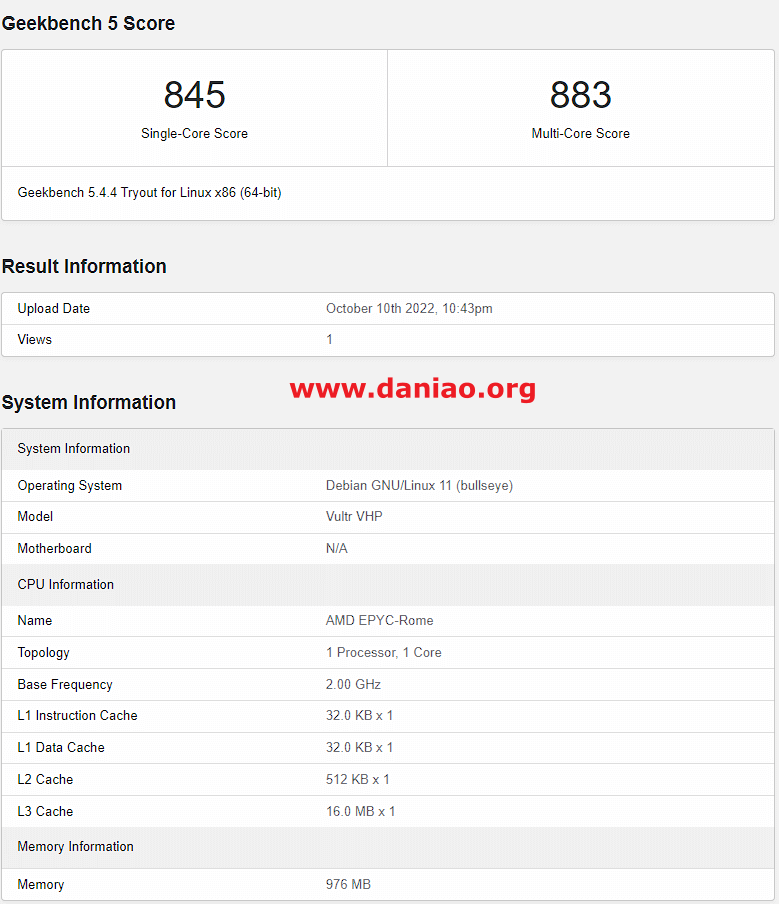Select the 16.0 MB x 1 value
This screenshot has width=779, height=904.
[x=360, y=811]
